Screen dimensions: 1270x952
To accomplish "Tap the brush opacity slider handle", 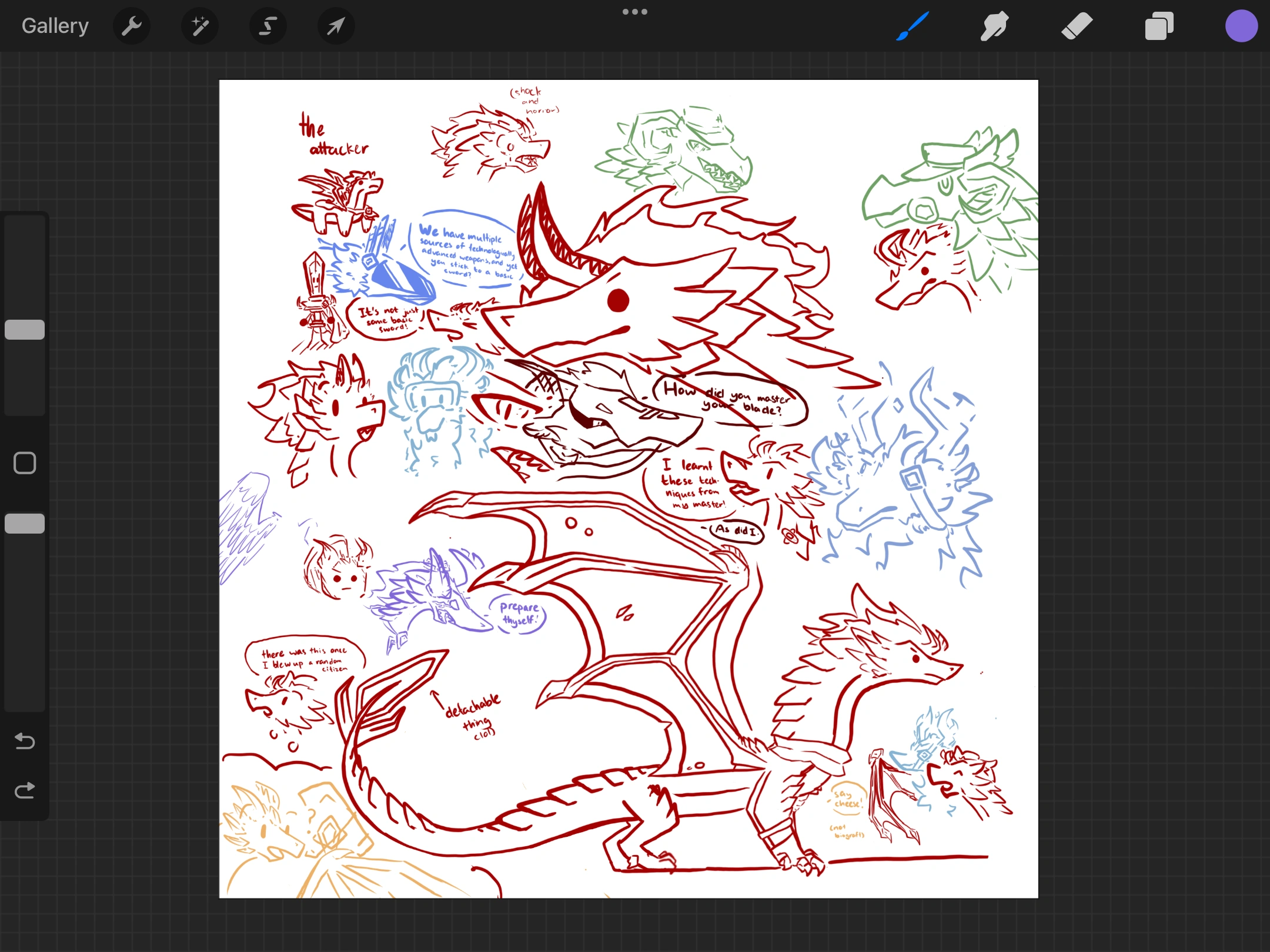I will [x=25, y=523].
